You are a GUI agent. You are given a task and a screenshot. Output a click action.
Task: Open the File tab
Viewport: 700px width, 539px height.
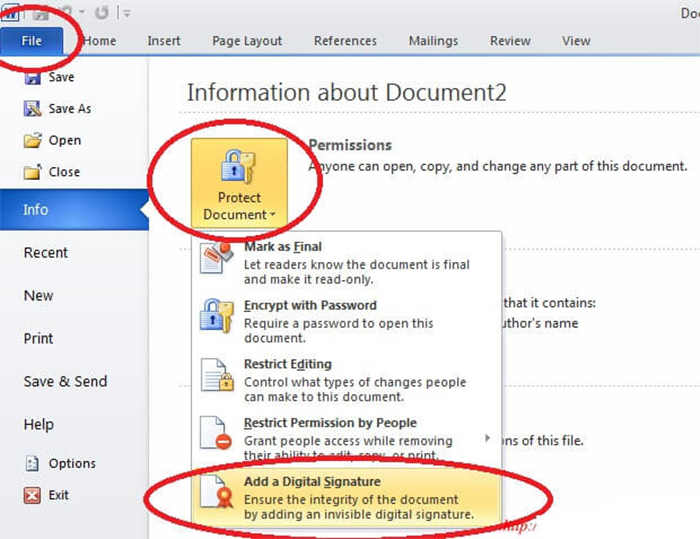click(31, 41)
